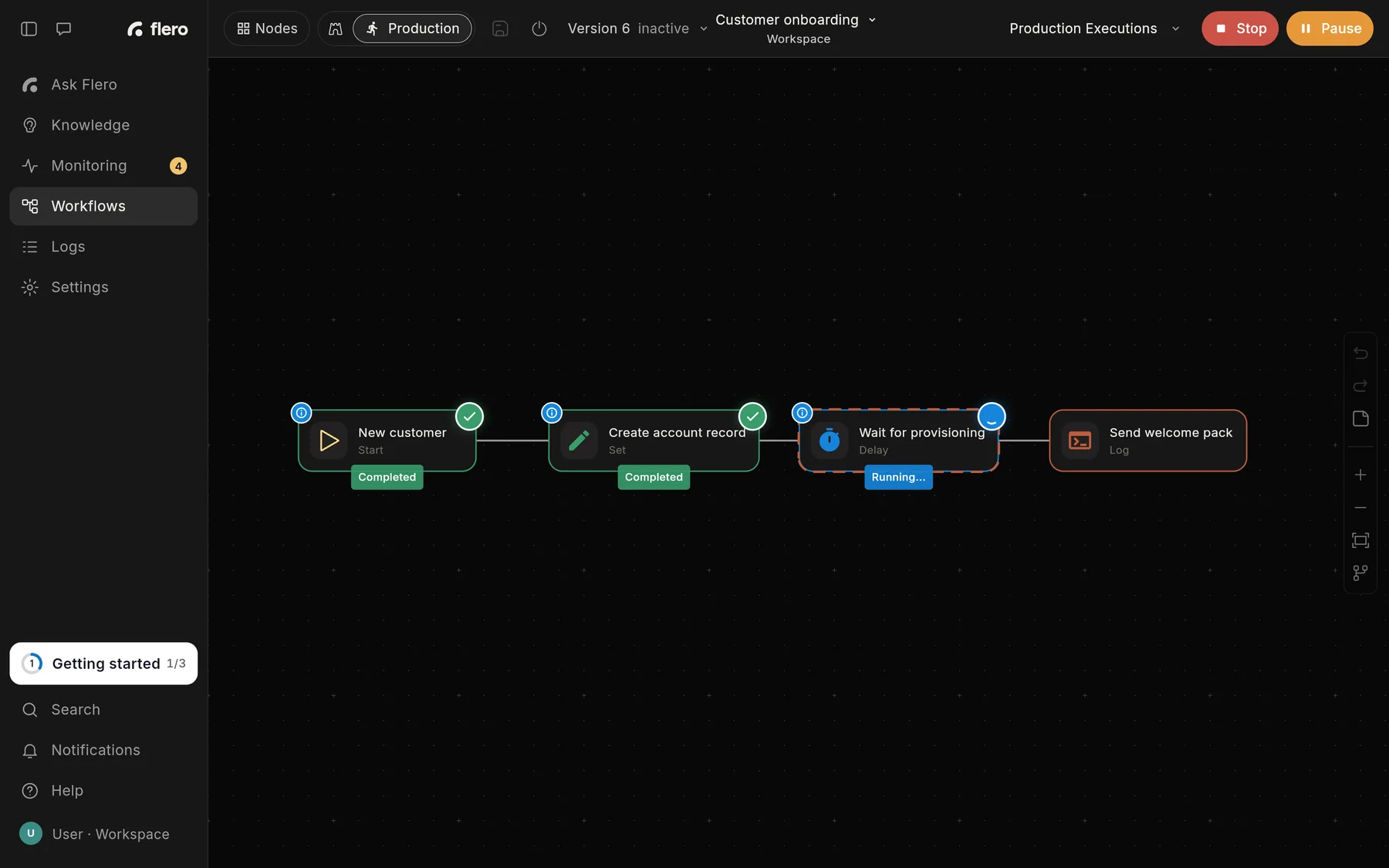Zoom in with the plus icon
The width and height of the screenshot is (1389, 868).
pos(1360,475)
